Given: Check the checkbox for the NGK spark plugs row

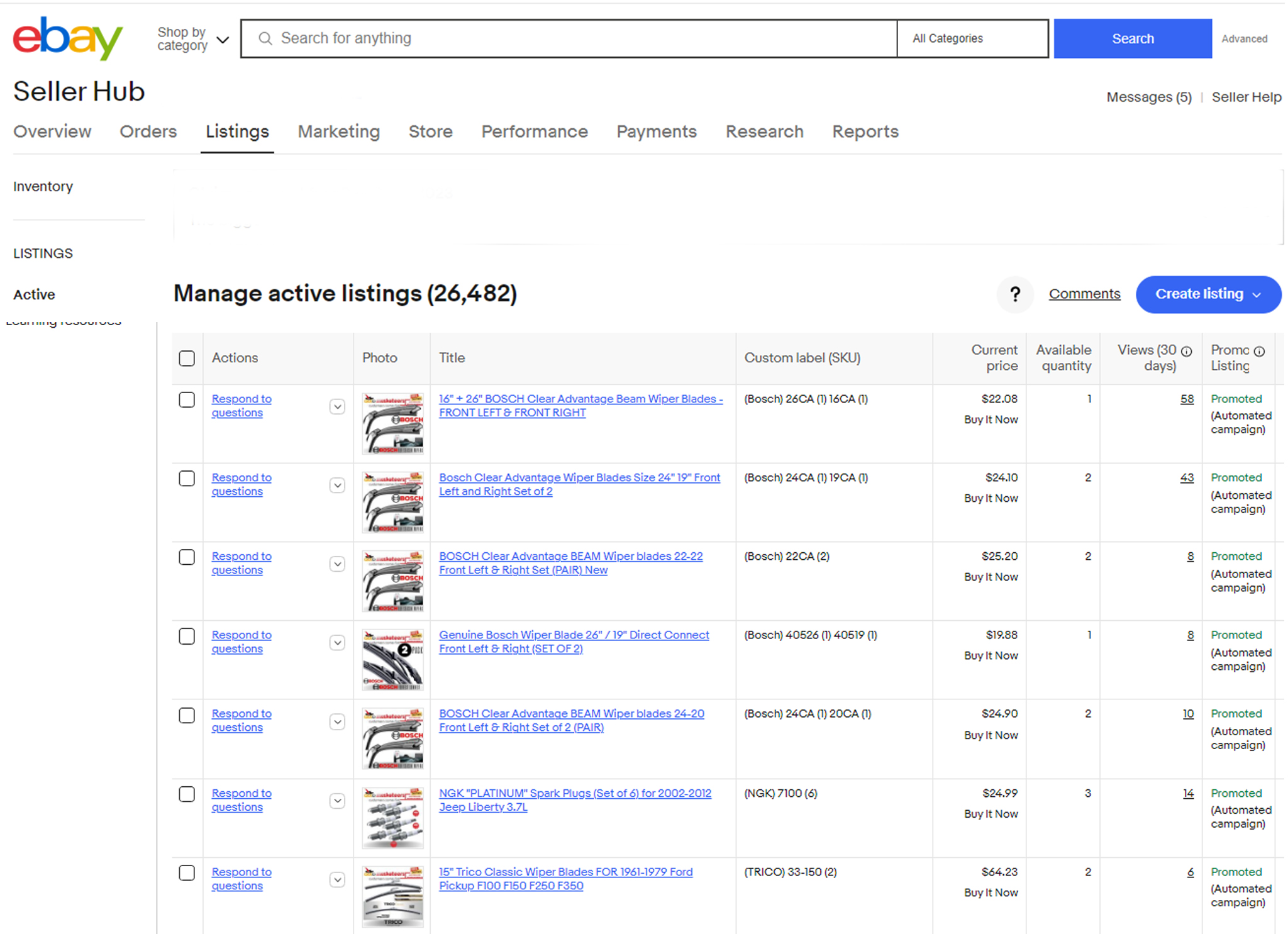Looking at the screenshot, I should [x=186, y=794].
